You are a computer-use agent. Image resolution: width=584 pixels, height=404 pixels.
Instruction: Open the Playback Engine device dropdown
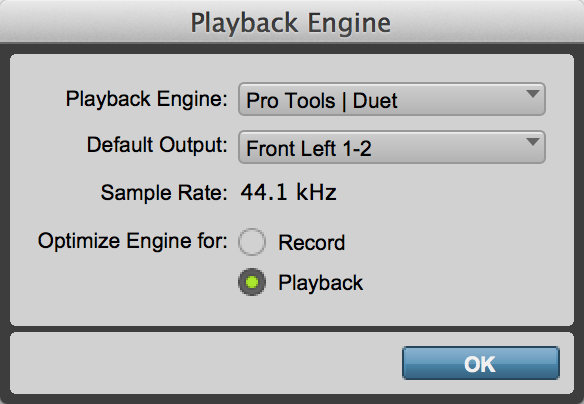tap(392, 99)
